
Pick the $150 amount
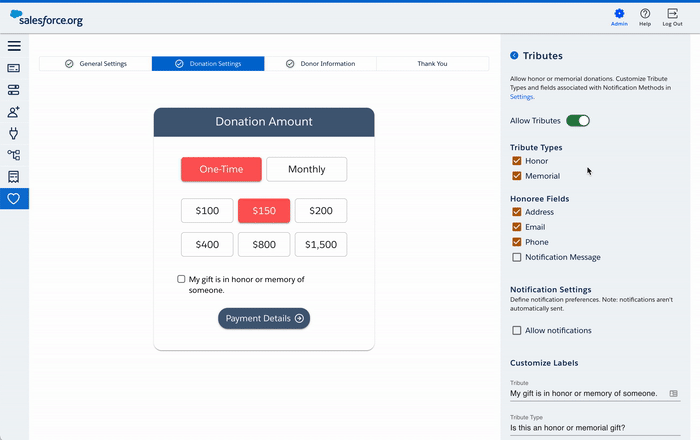click(264, 211)
